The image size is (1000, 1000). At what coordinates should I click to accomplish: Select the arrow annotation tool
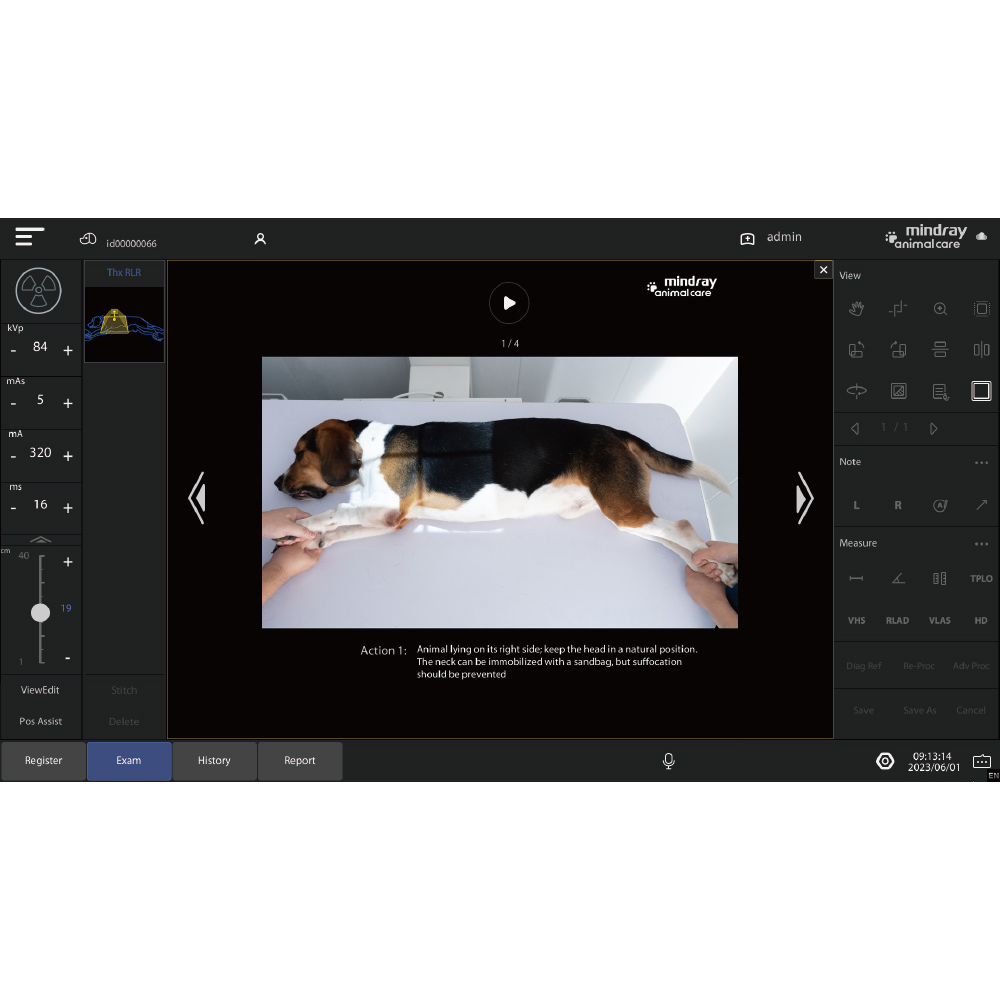coord(982,505)
